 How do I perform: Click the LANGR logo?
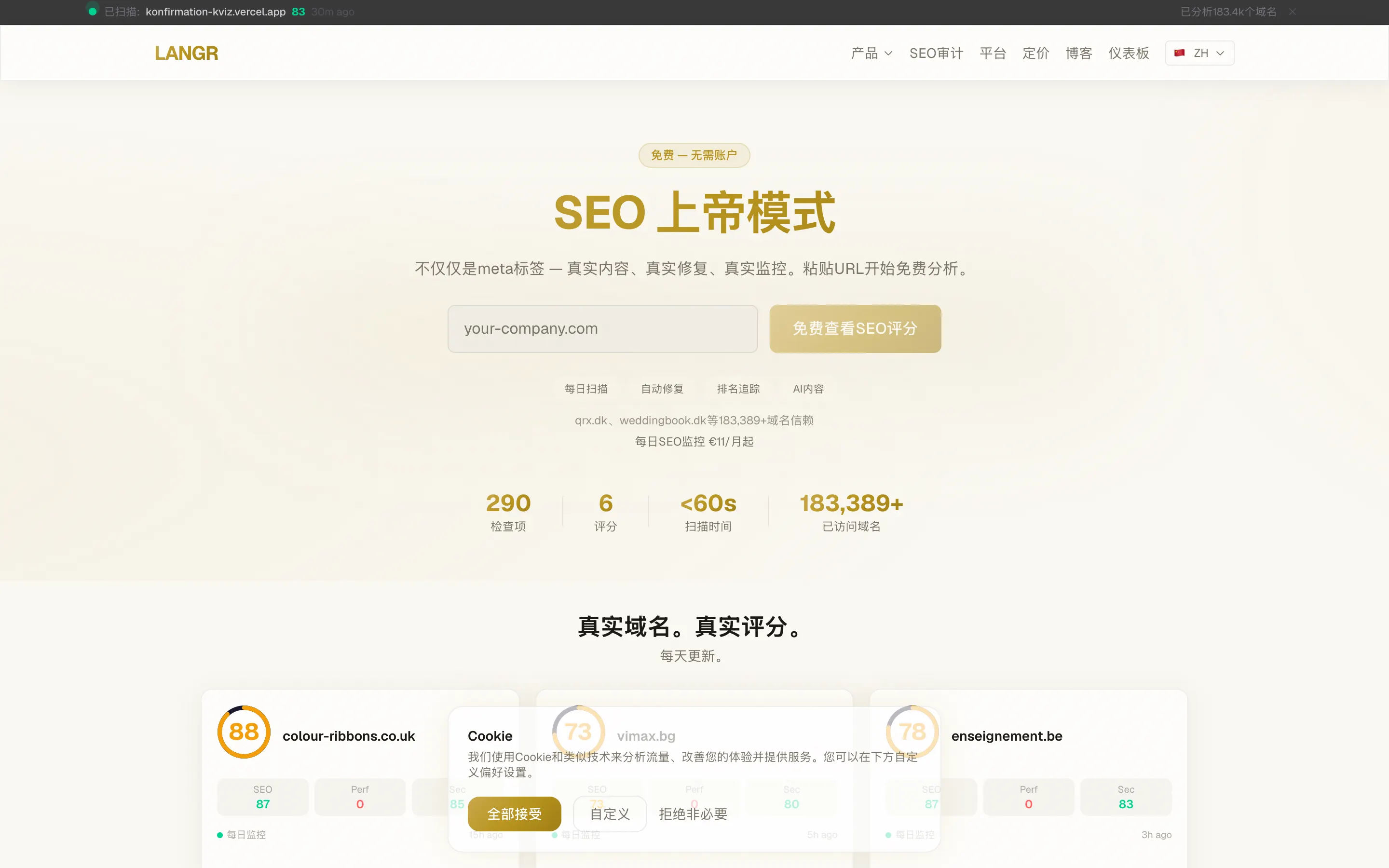[x=186, y=53]
